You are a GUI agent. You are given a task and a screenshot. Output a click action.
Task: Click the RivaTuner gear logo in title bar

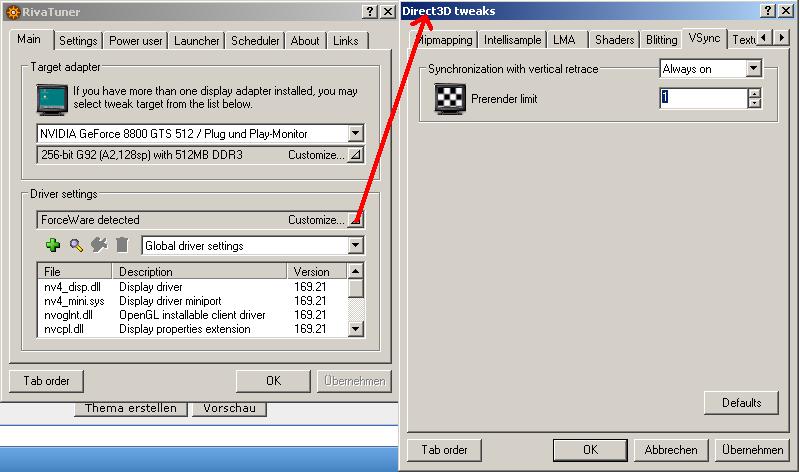pos(13,12)
